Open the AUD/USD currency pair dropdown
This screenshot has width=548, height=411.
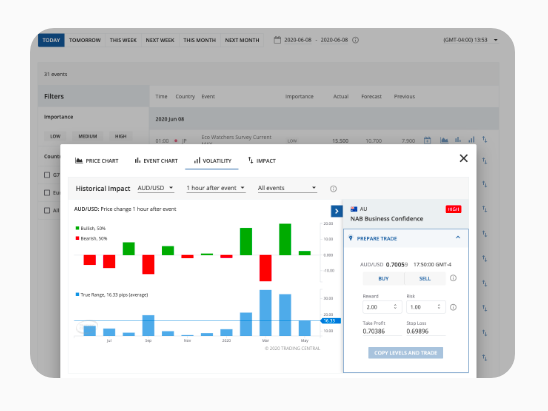[x=156, y=188]
